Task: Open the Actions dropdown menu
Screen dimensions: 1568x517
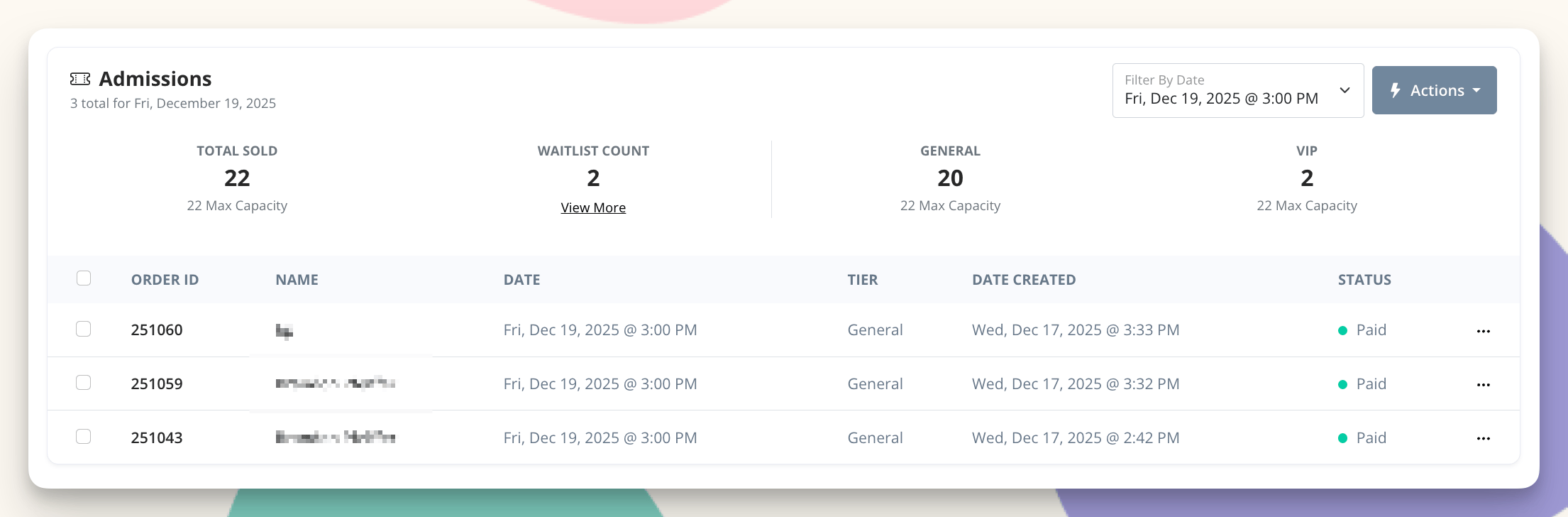Action: [x=1435, y=90]
